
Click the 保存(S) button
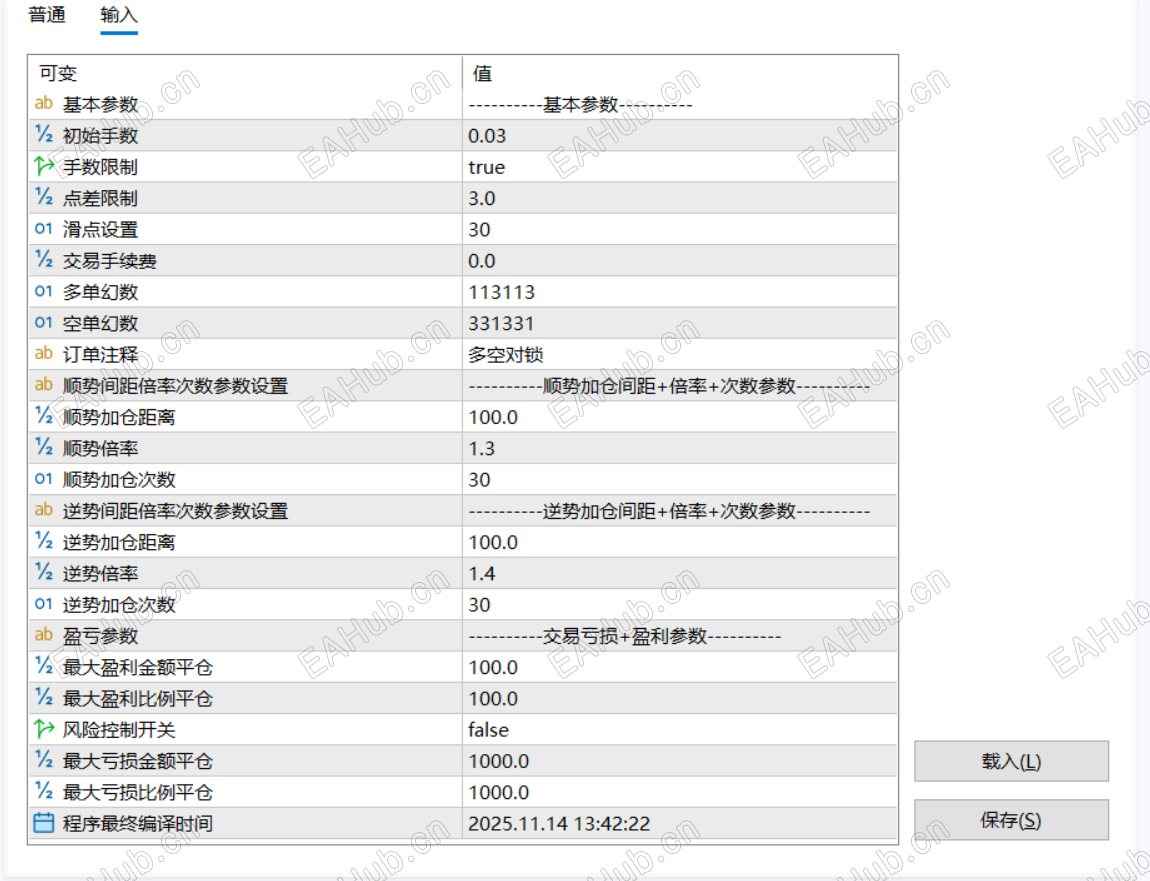tap(1011, 820)
